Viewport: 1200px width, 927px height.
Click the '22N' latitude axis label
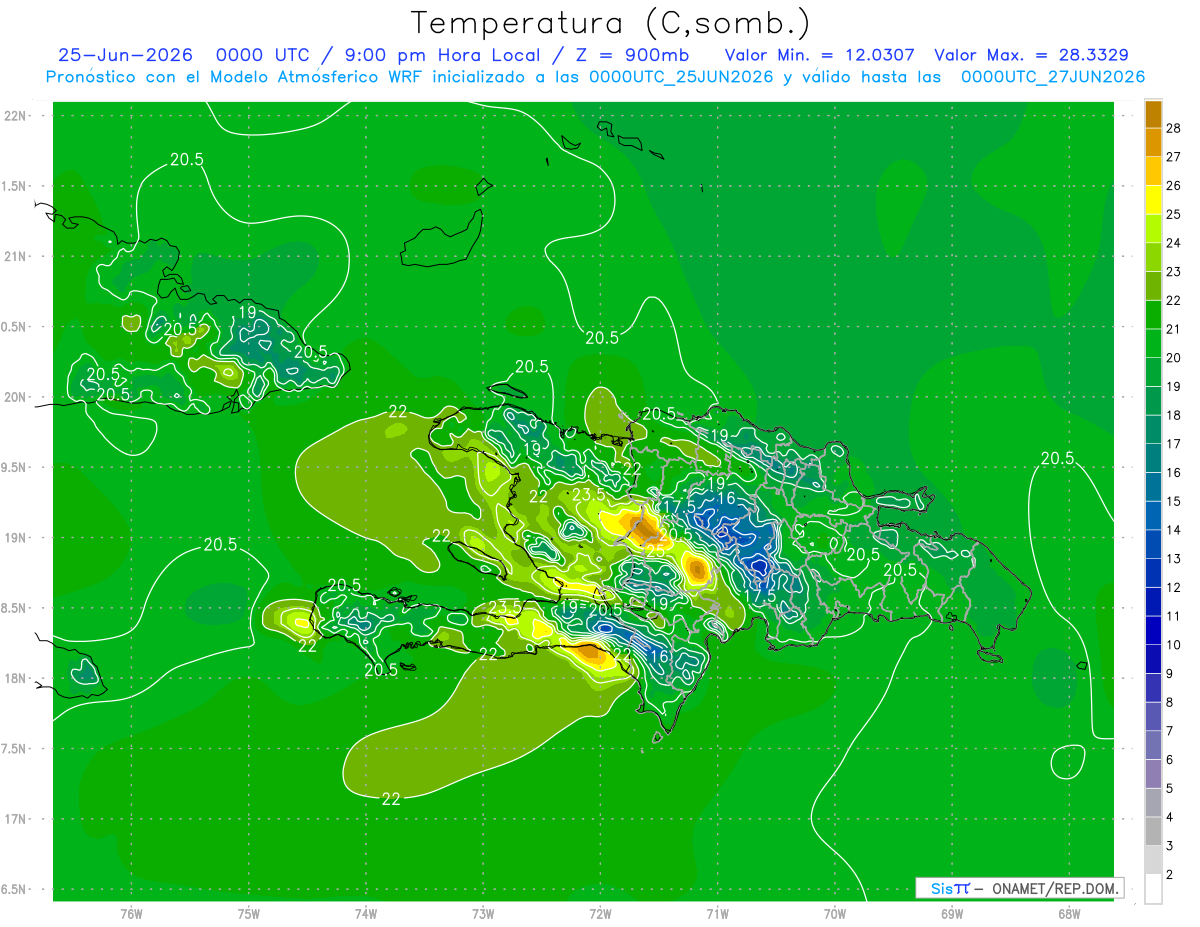coord(15,115)
